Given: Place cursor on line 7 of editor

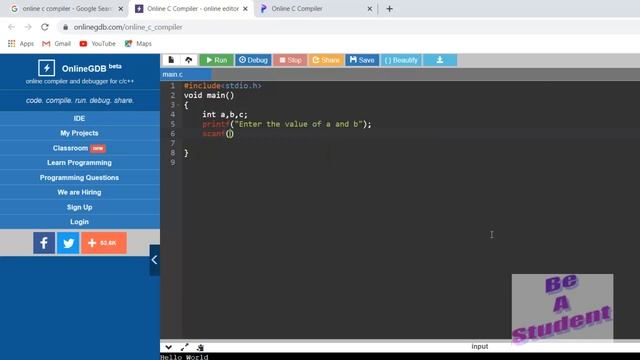Looking at the screenshot, I should 411,143.
